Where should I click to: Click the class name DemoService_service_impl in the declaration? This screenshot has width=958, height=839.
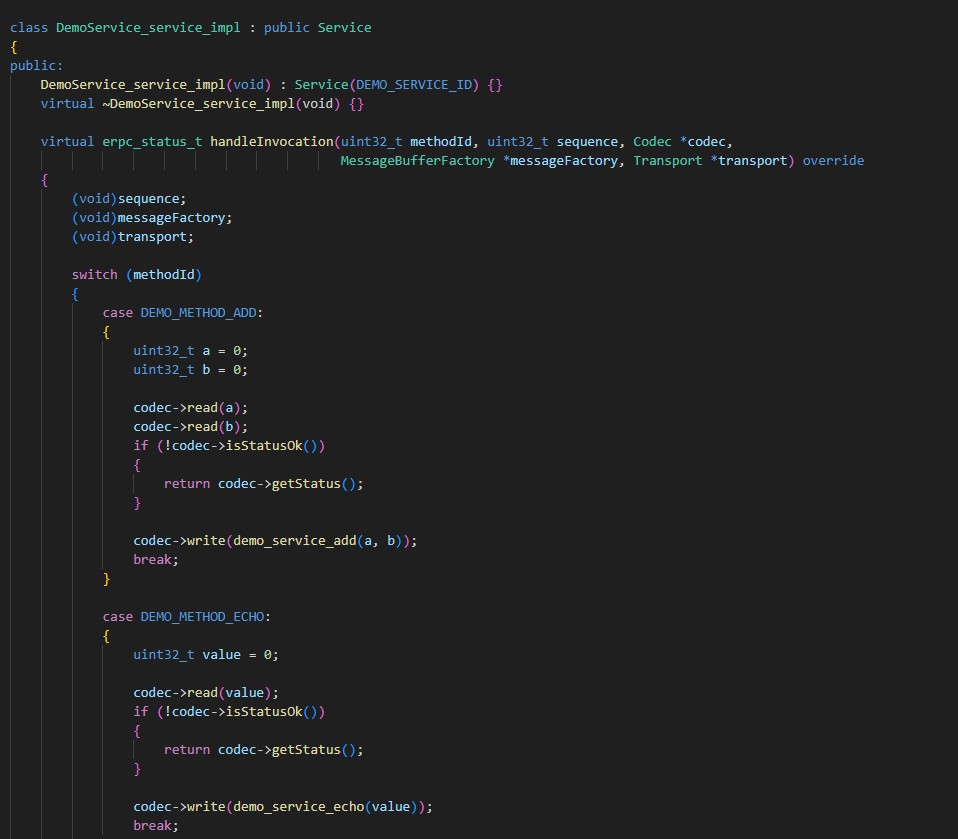click(x=148, y=28)
